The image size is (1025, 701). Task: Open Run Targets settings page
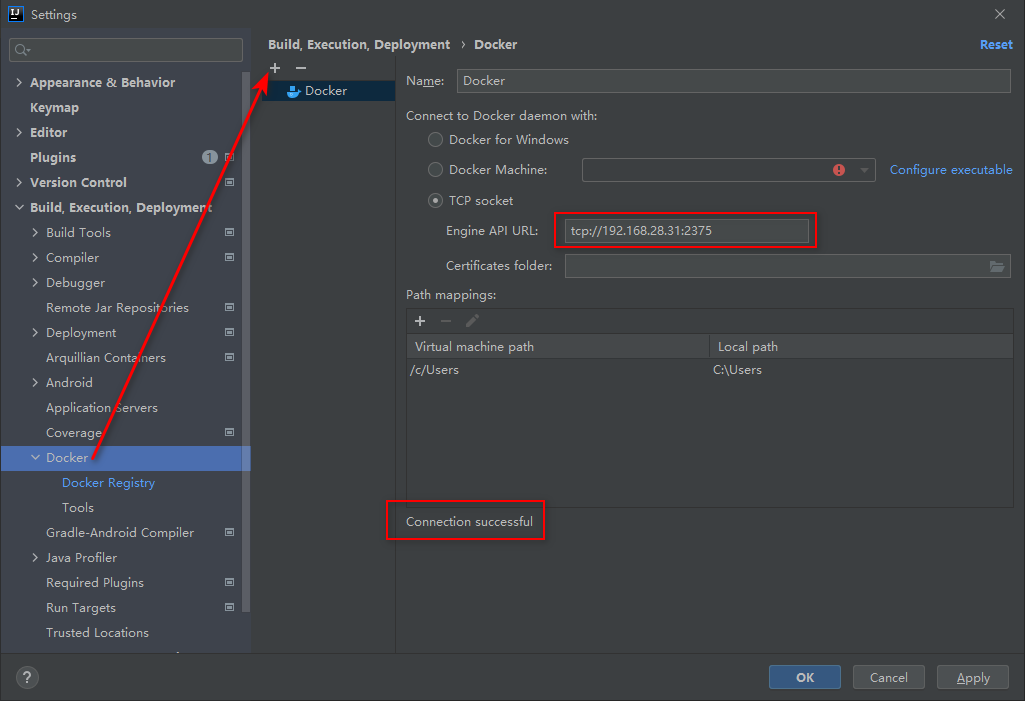pos(81,607)
